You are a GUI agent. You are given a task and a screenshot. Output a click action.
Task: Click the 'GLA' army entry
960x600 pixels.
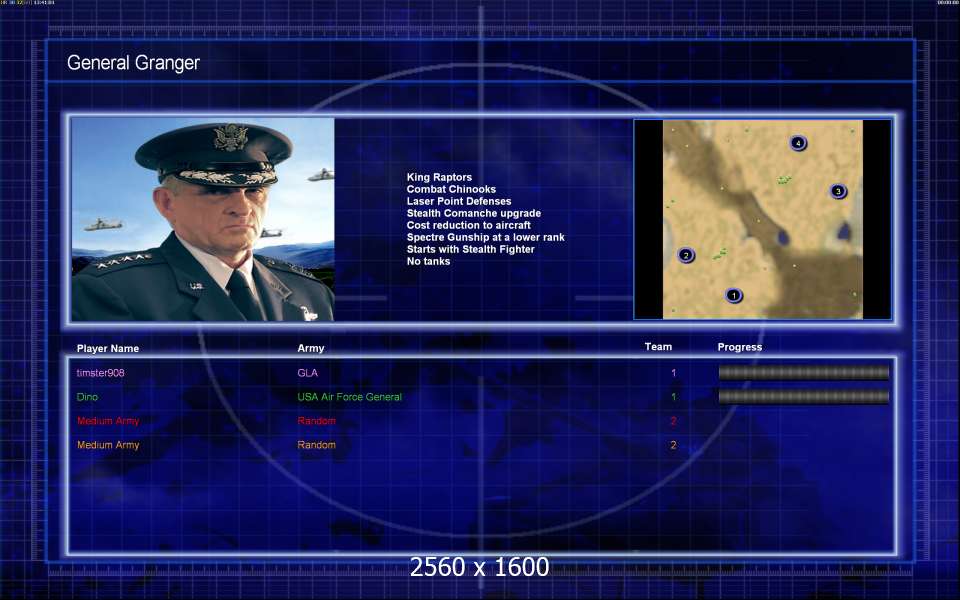pyautogui.click(x=307, y=373)
